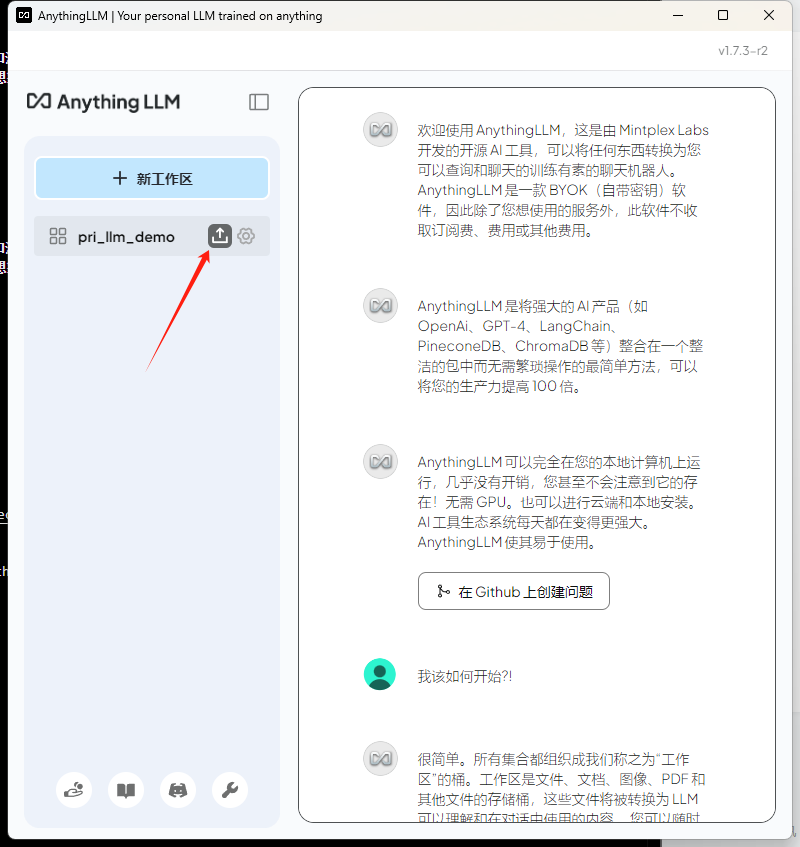Toggle the sidebar collapse icon
The height and width of the screenshot is (847, 800).
coord(259,102)
